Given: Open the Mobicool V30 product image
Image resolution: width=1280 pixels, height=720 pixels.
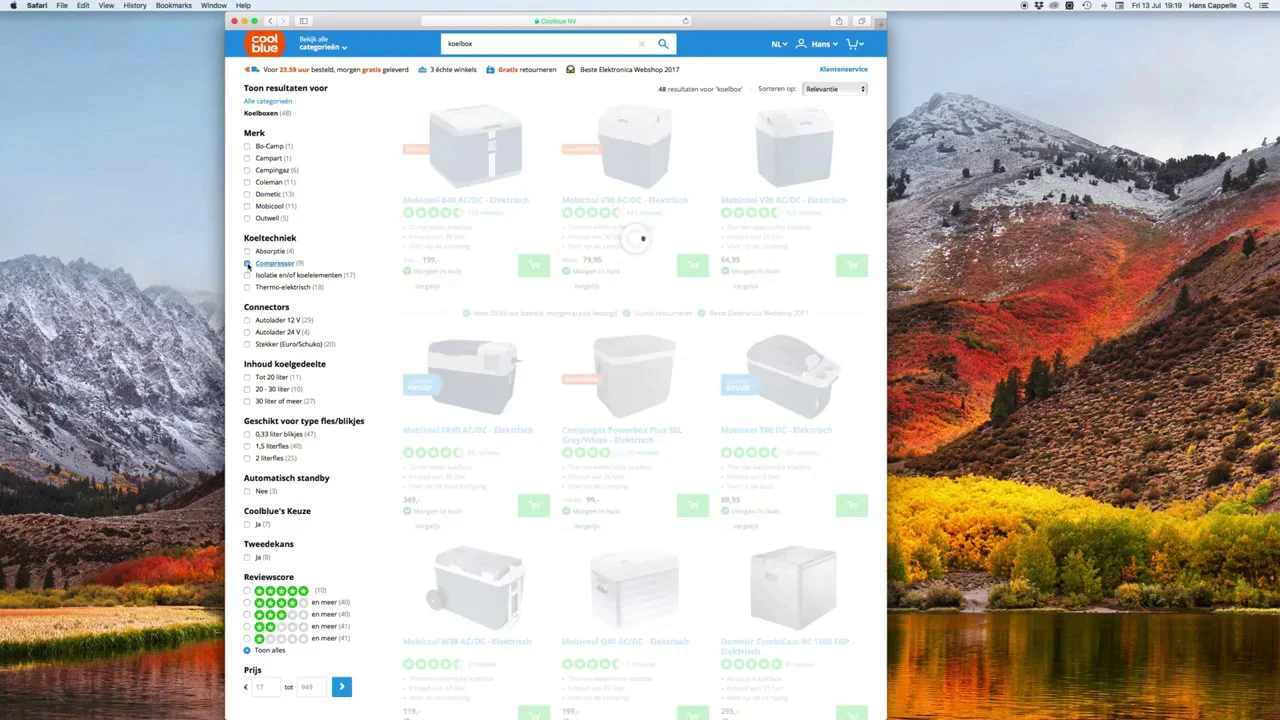Looking at the screenshot, I should coord(634,146).
